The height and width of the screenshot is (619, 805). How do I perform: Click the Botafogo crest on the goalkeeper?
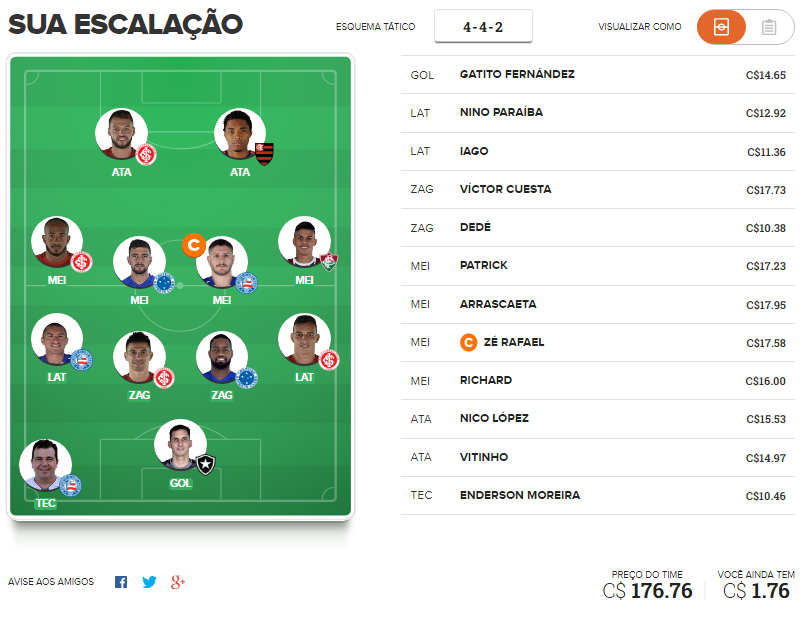coord(206,465)
